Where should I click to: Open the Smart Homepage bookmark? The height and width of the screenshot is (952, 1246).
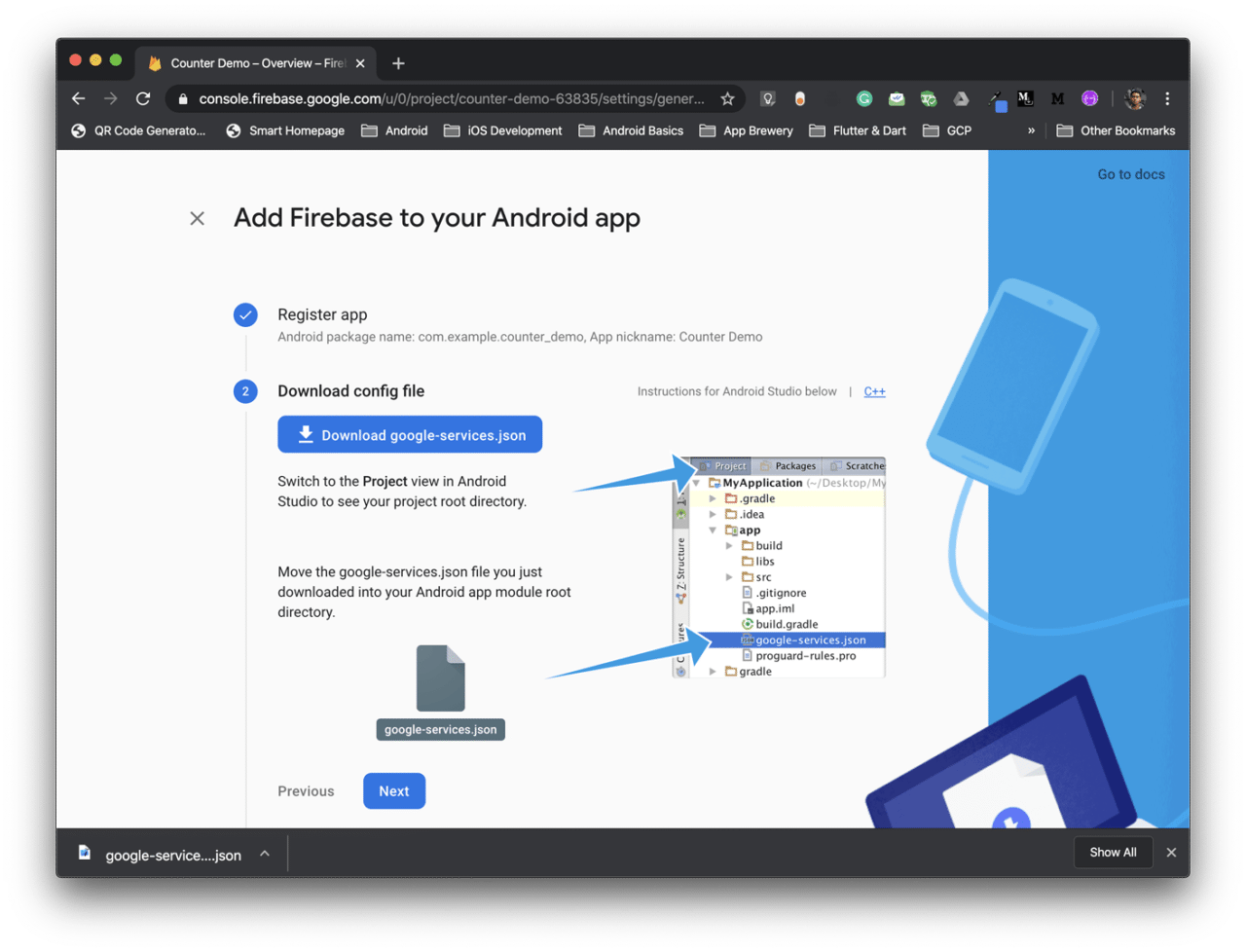coord(285,130)
